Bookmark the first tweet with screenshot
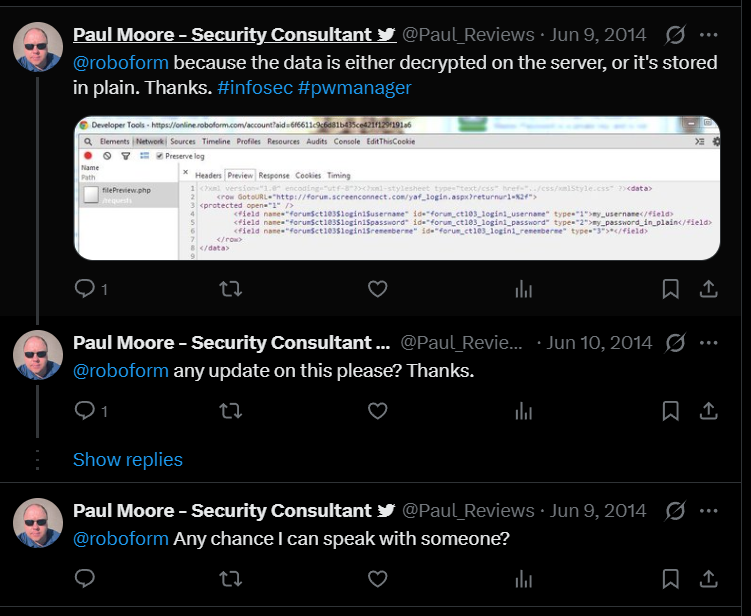Screen dimensions: 751x616 pos(671,289)
